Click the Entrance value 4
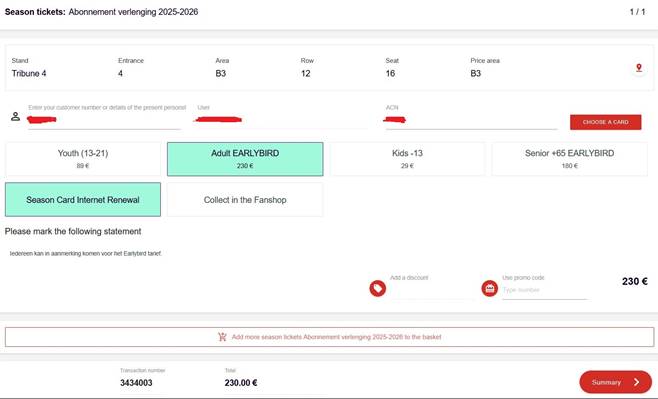Screen dimensions: 658x399 pos(120,73)
